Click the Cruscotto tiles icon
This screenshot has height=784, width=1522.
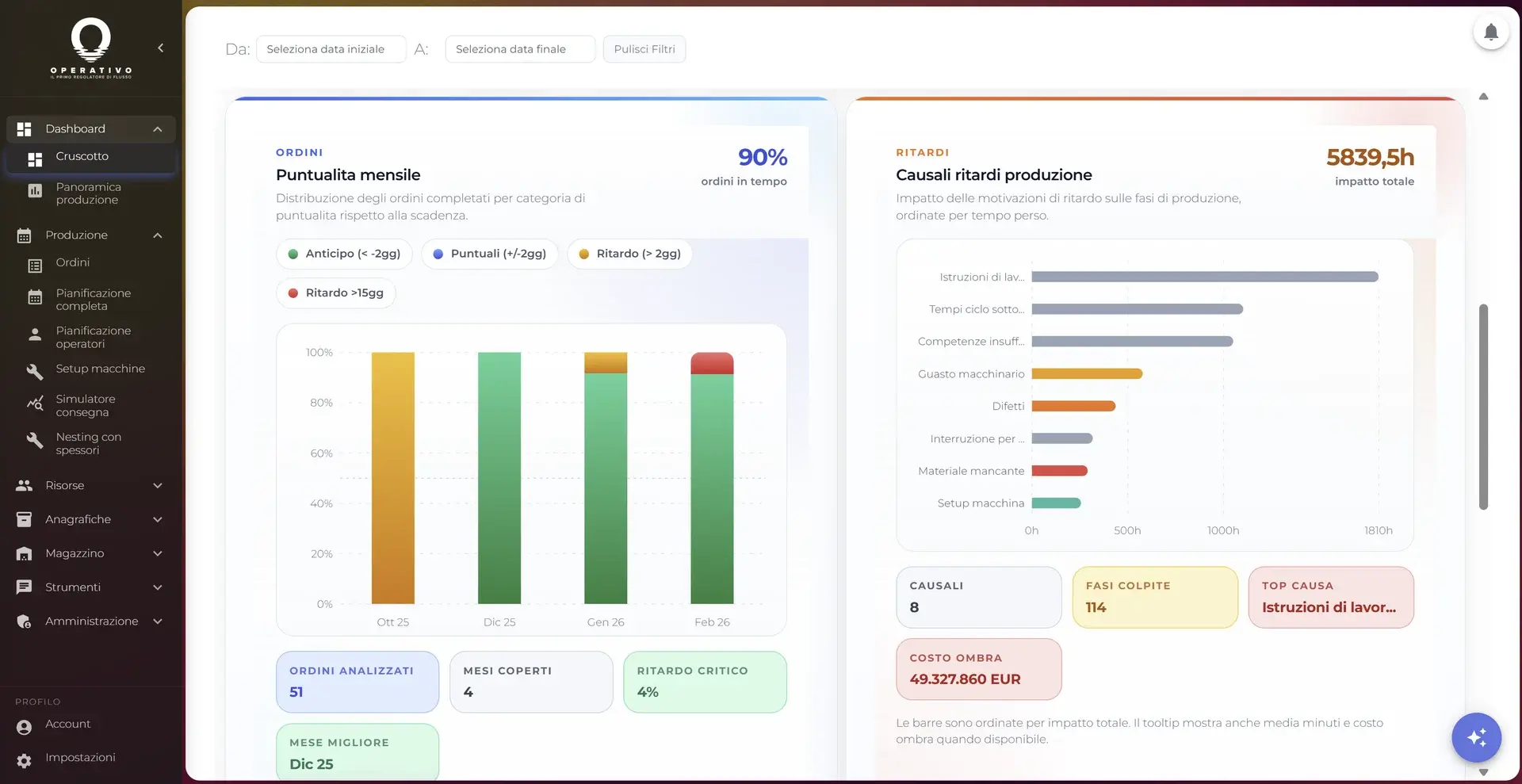[35, 159]
